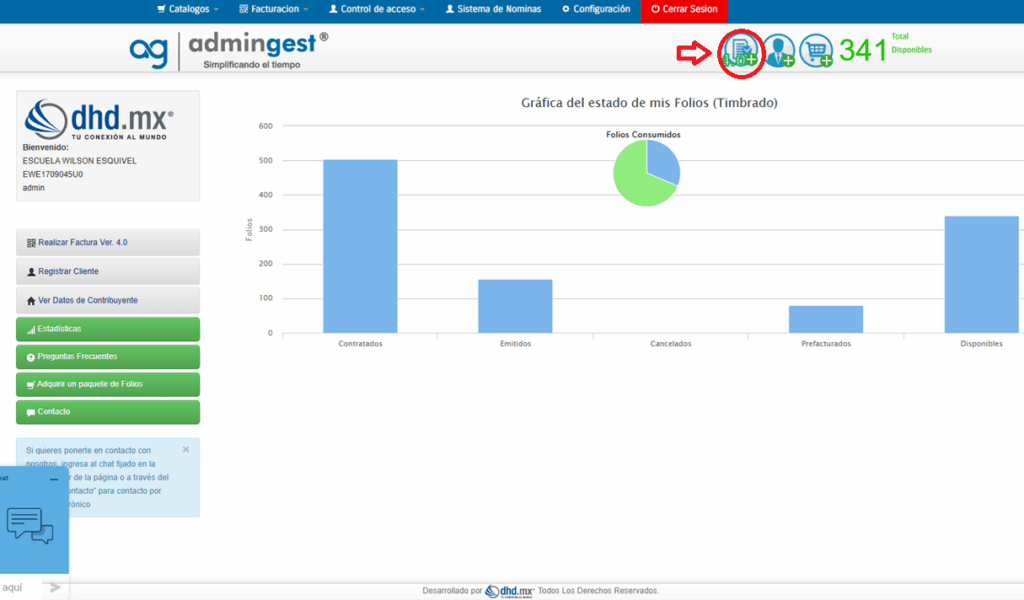Type in the chat message input field
The width and height of the screenshot is (1024, 600).
point(20,588)
